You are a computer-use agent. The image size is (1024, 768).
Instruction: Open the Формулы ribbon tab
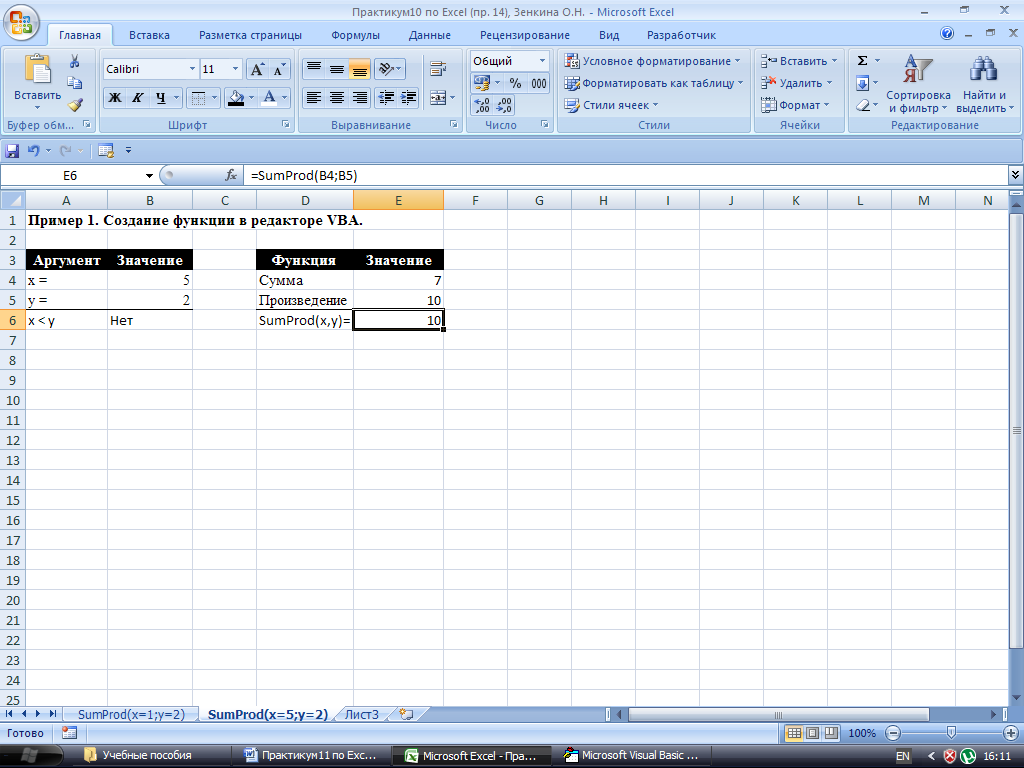(x=355, y=35)
